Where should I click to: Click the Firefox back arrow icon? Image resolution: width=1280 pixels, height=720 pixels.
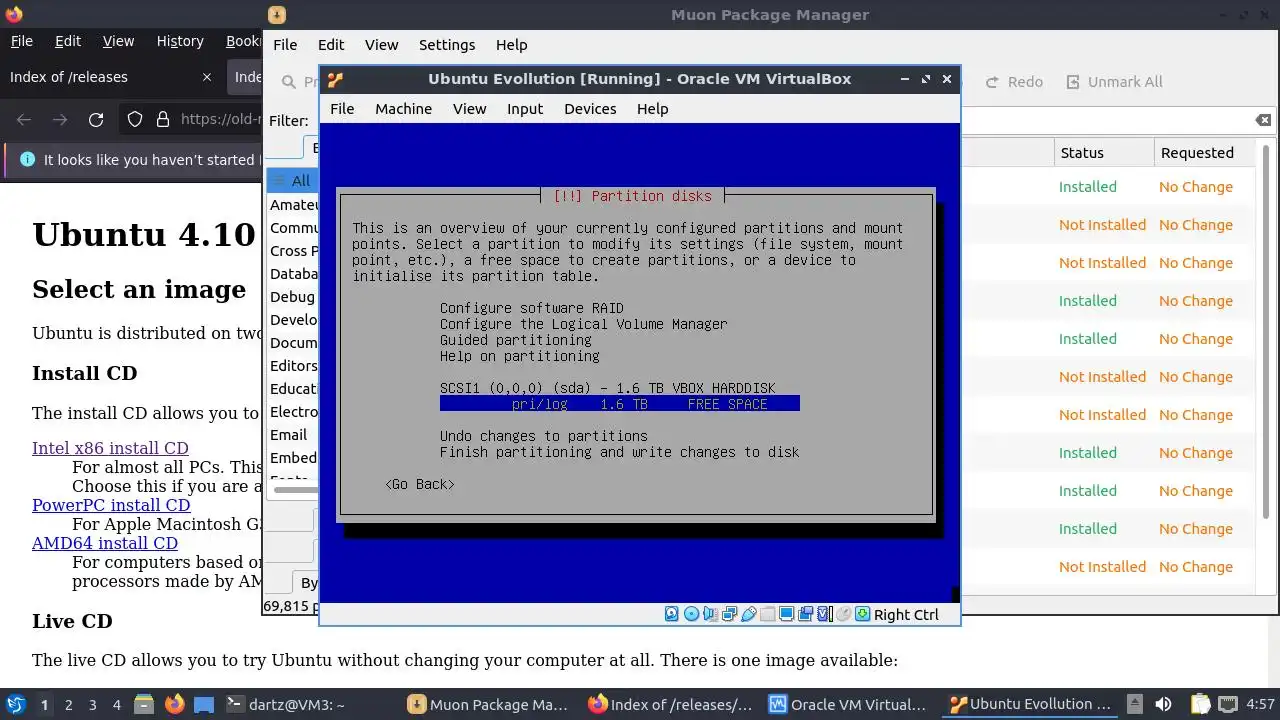click(24, 119)
